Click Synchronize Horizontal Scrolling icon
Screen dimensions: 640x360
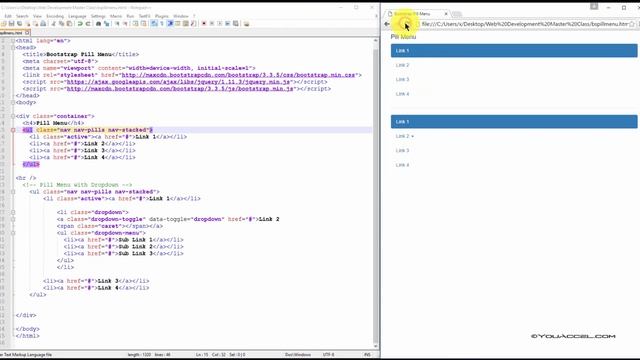click(143, 24)
